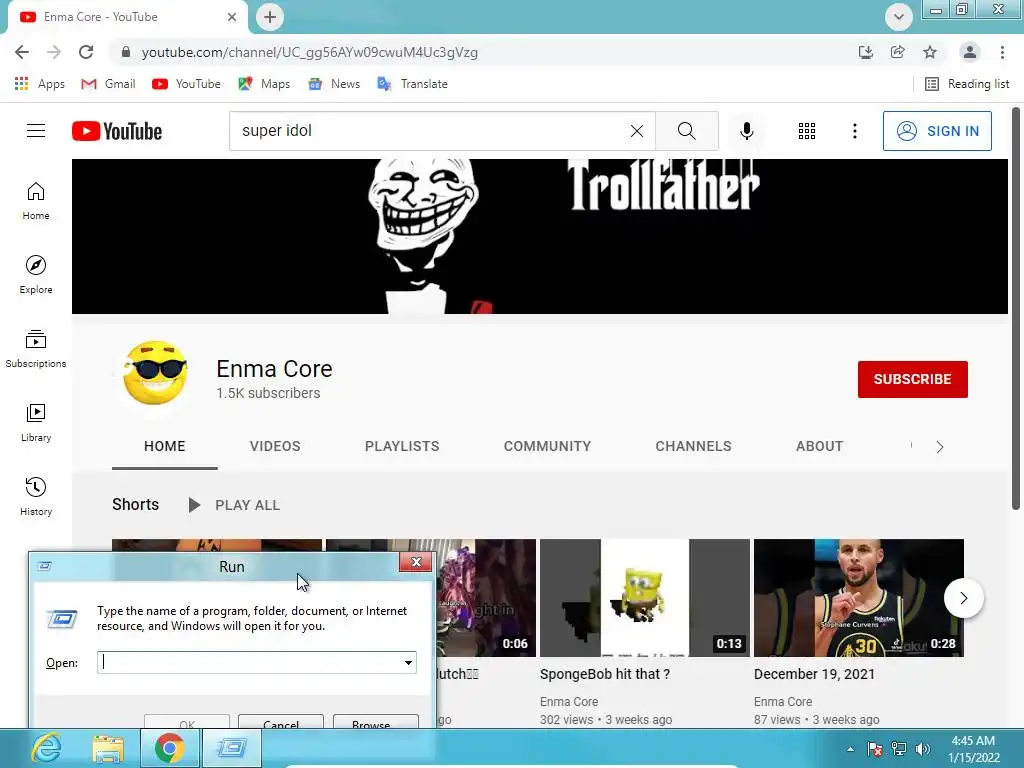Click the magnifier search button
The width and height of the screenshot is (1024, 768).
pos(686,131)
